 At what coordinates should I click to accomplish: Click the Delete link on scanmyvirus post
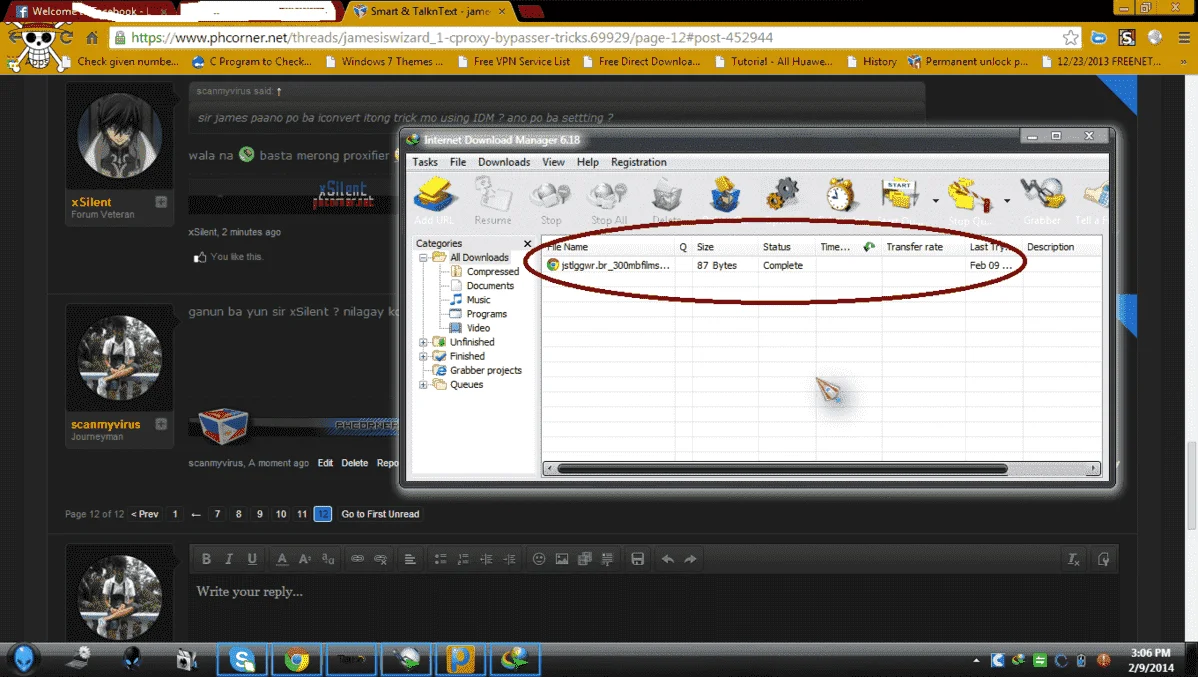pos(355,463)
